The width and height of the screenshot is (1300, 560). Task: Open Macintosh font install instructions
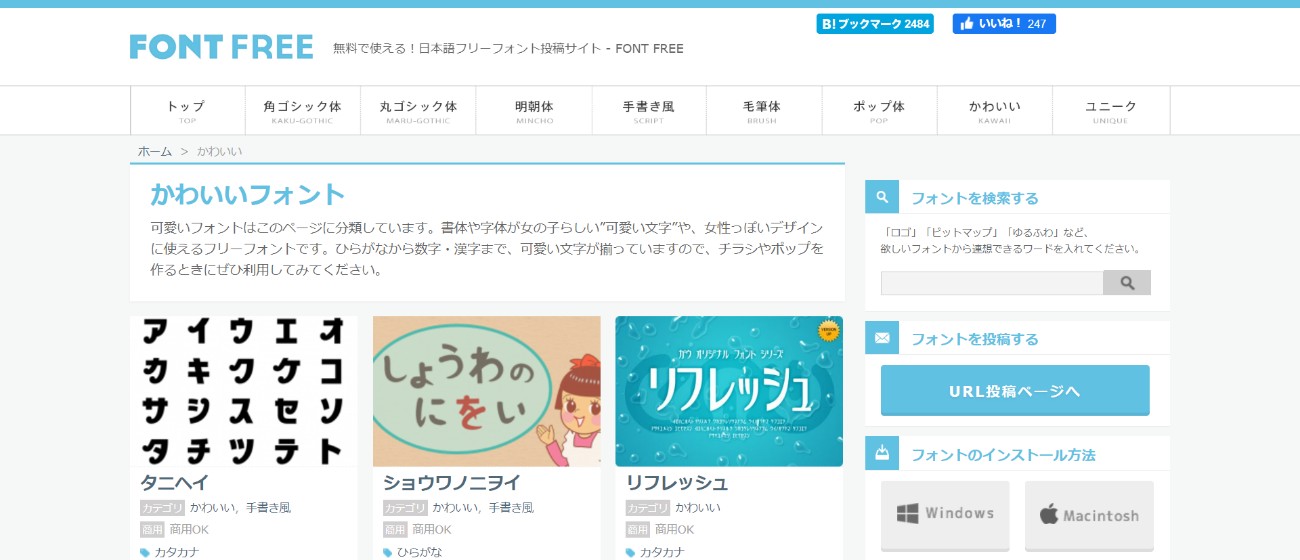pyautogui.click(x=1088, y=514)
